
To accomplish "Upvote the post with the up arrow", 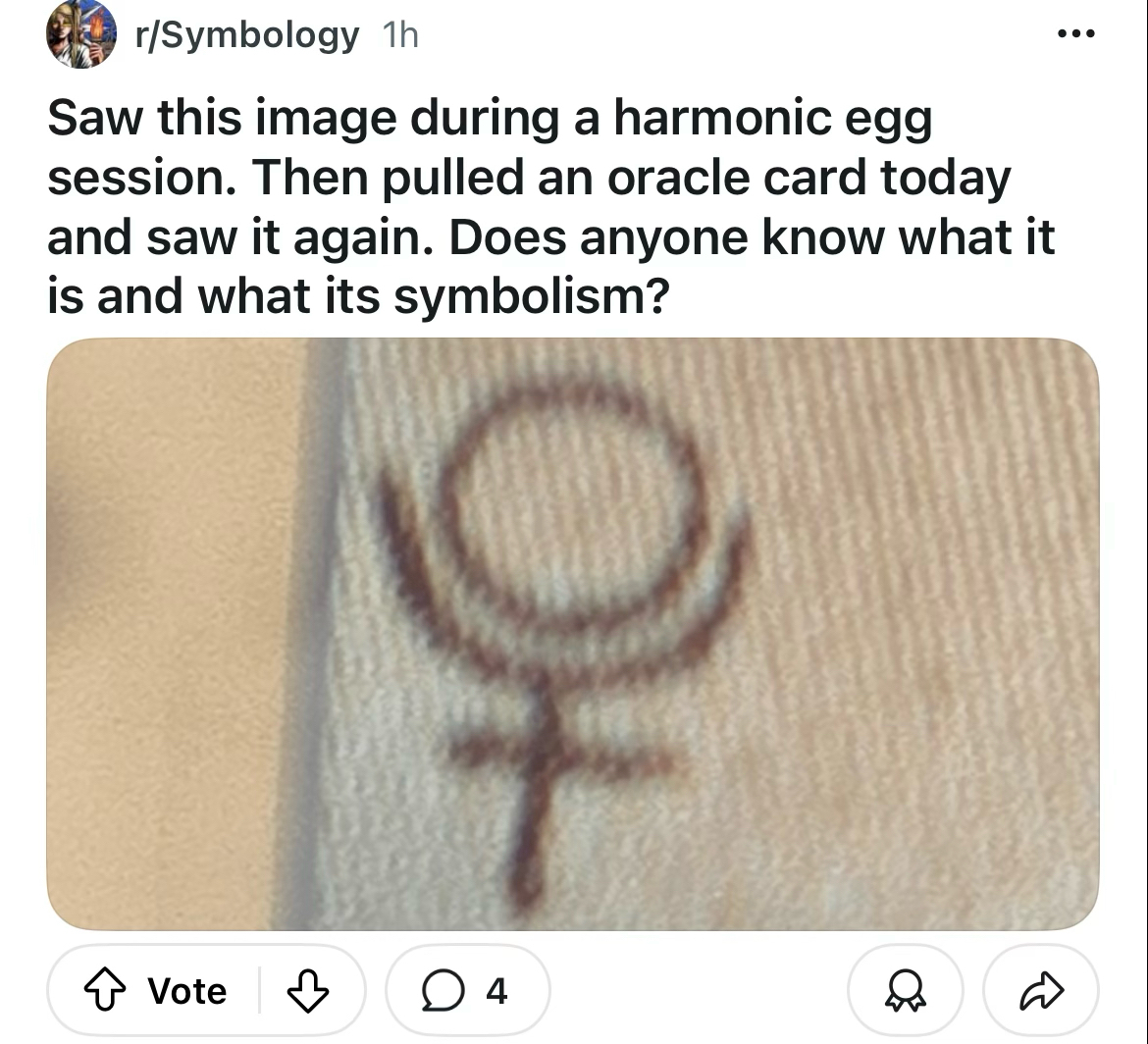I will [x=105, y=990].
